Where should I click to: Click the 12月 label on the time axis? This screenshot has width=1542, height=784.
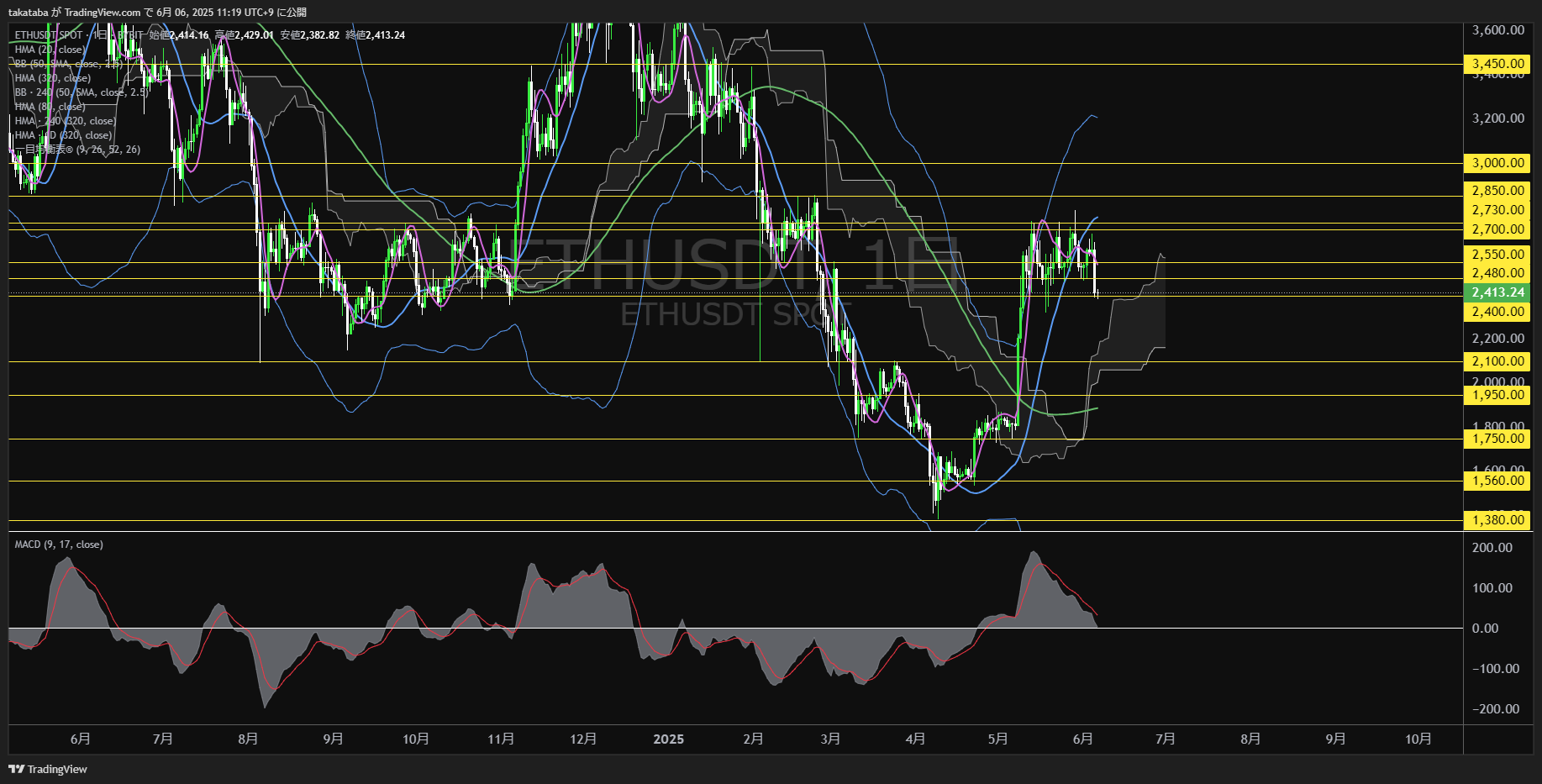(x=583, y=739)
